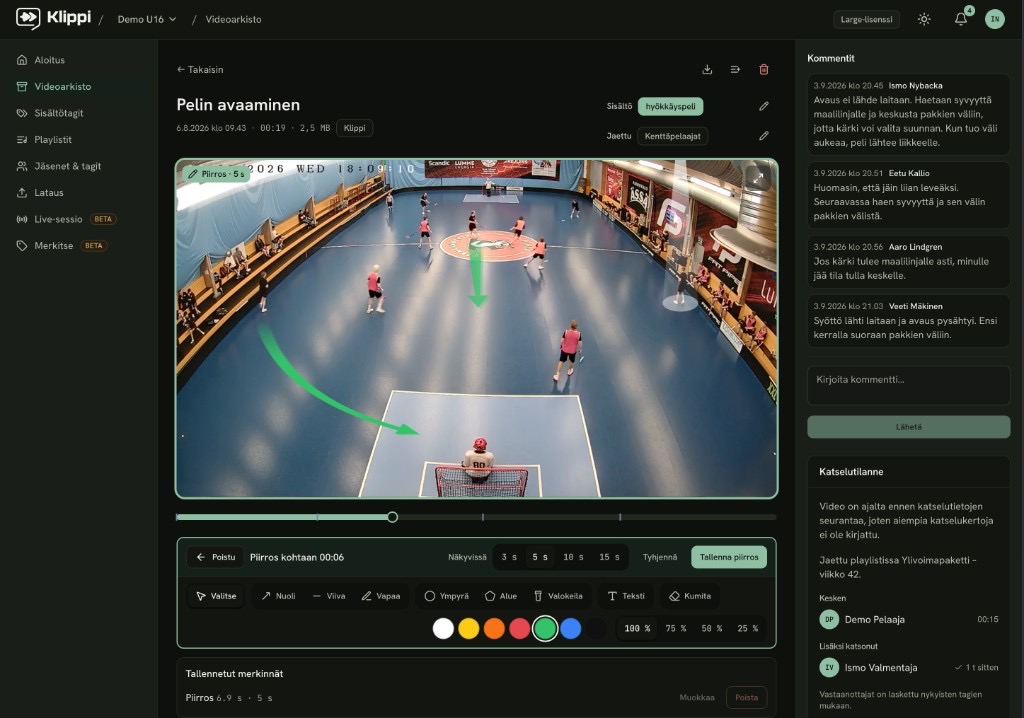Image resolution: width=1024 pixels, height=718 pixels.
Task: Click Tyhjennä to clear the drawing
Action: click(660, 557)
